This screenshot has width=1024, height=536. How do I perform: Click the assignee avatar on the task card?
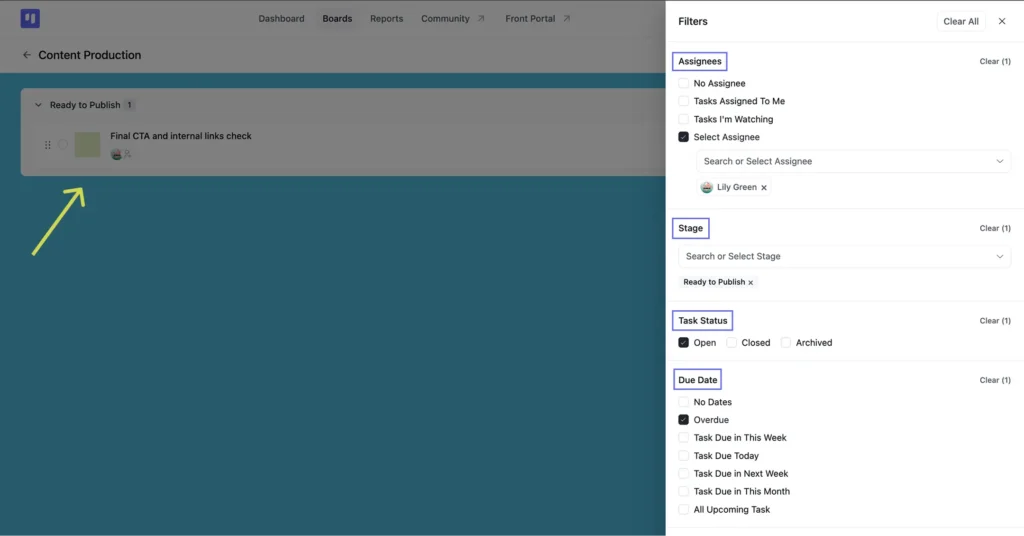point(116,155)
